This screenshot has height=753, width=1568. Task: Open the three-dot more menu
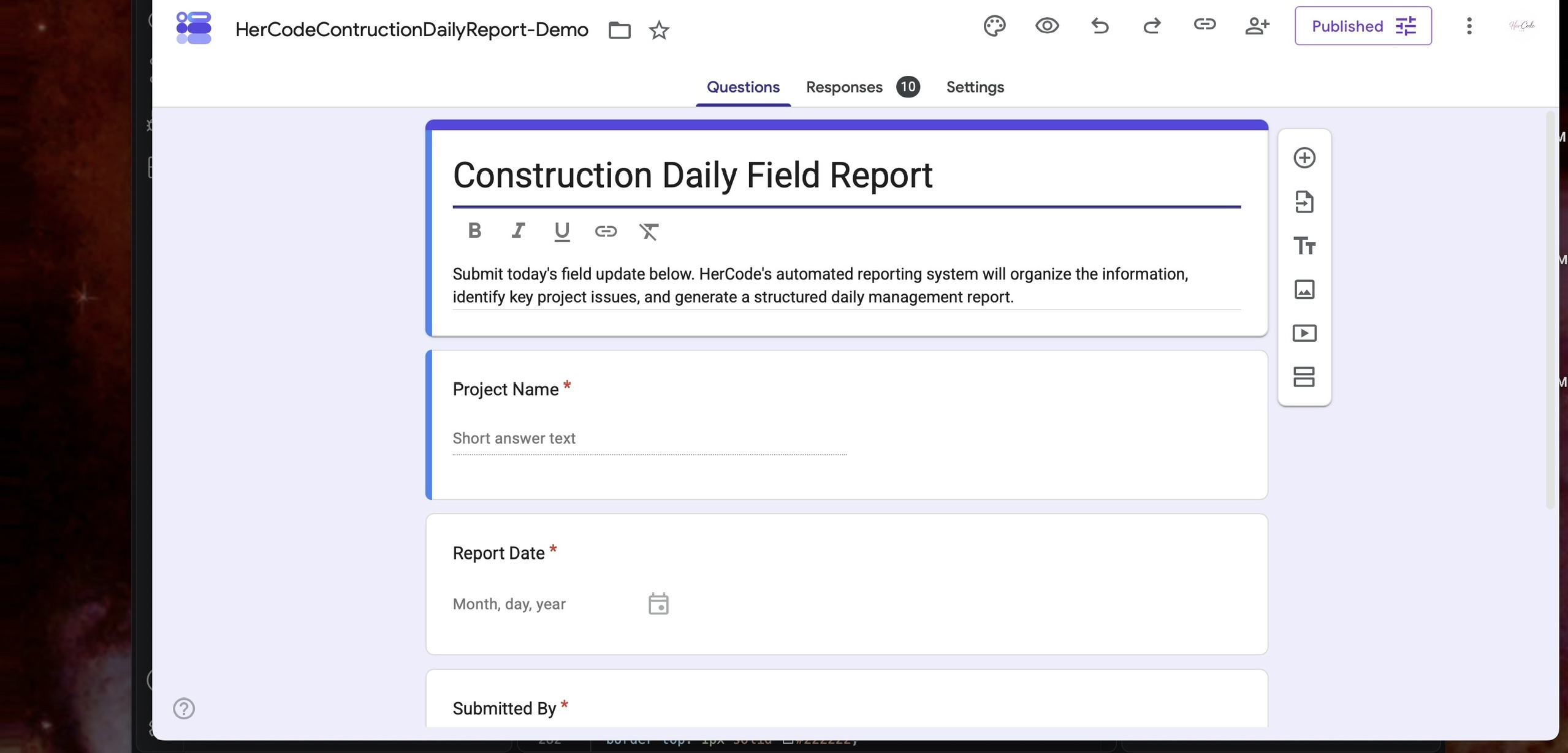coord(1469,26)
